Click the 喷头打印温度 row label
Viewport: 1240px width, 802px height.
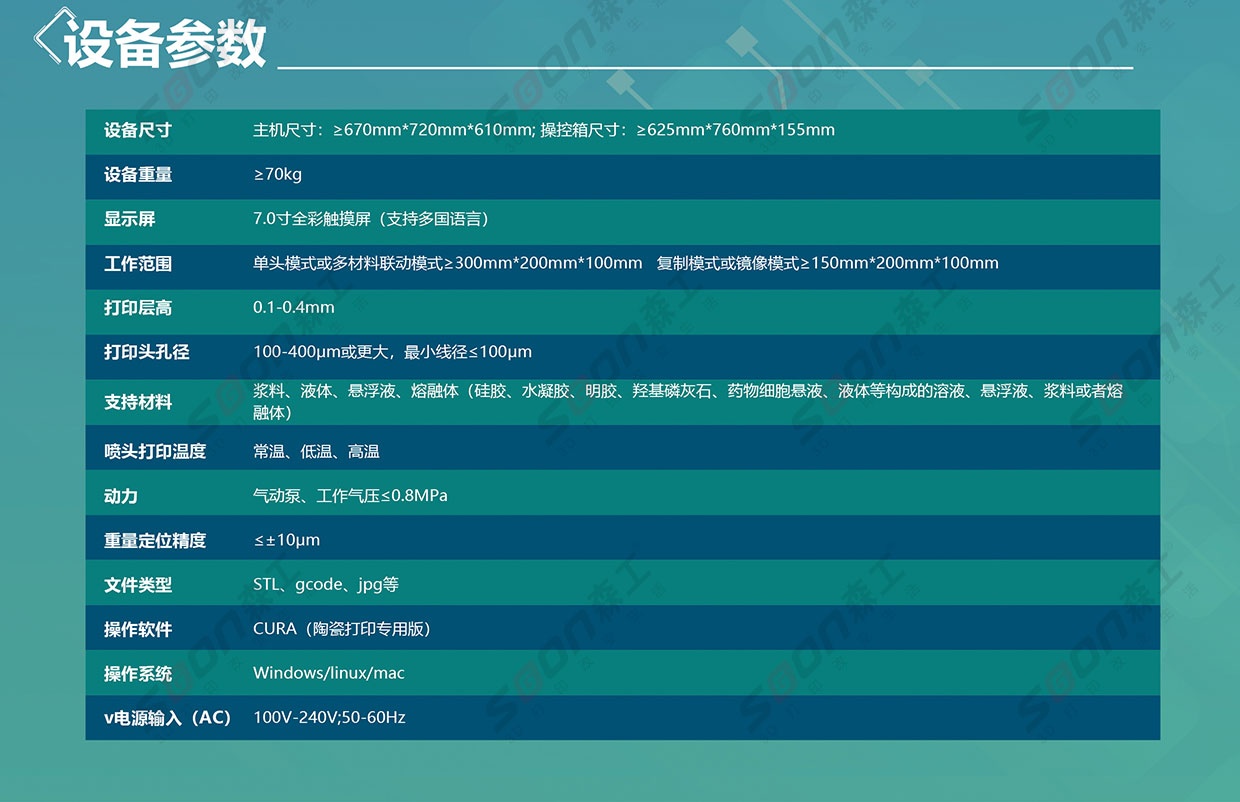pos(155,452)
